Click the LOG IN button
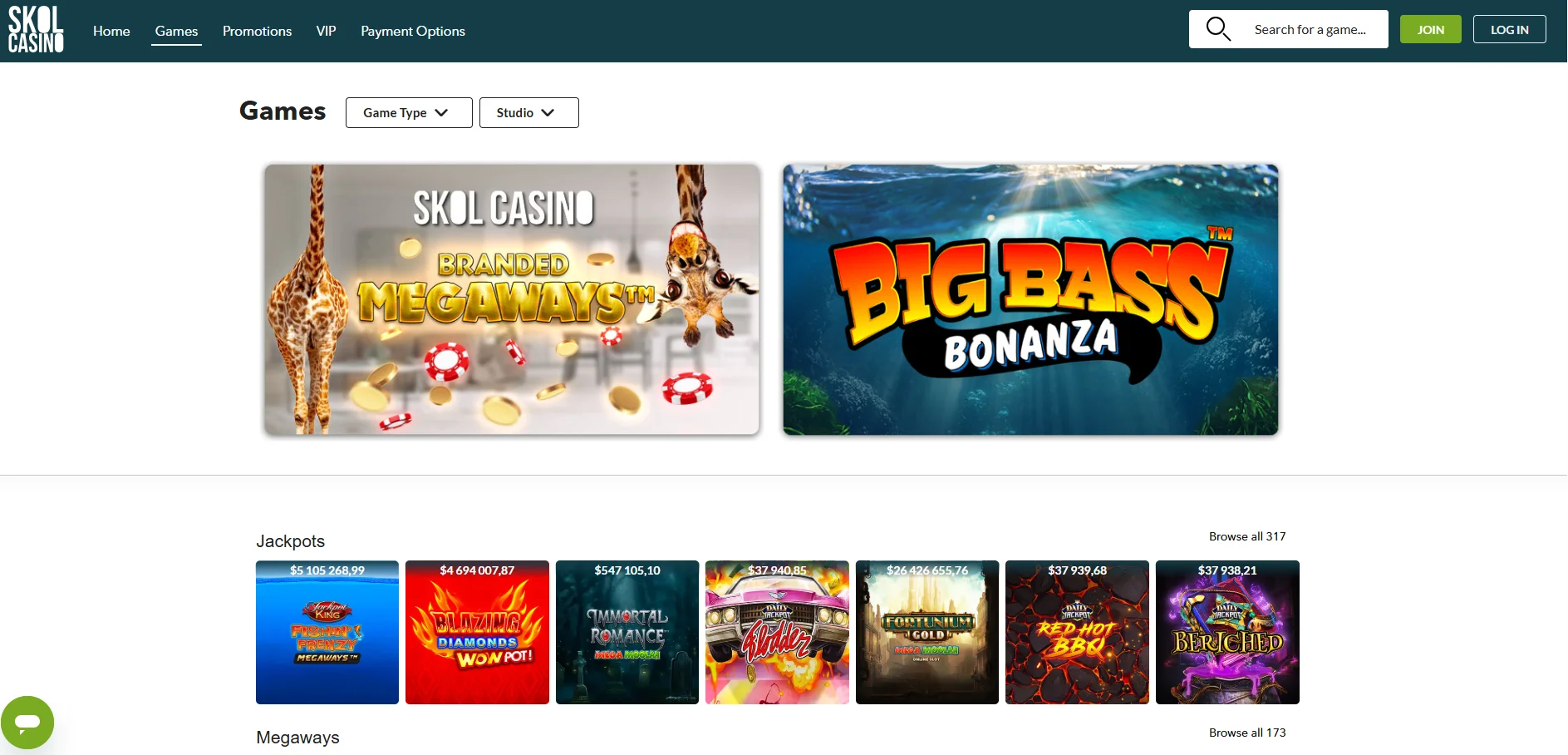 [x=1509, y=29]
